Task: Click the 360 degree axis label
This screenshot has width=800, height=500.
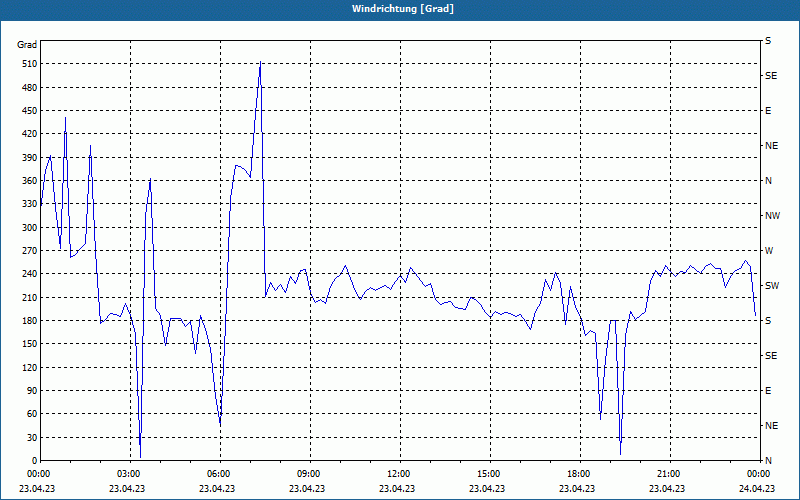Action: (x=31, y=181)
